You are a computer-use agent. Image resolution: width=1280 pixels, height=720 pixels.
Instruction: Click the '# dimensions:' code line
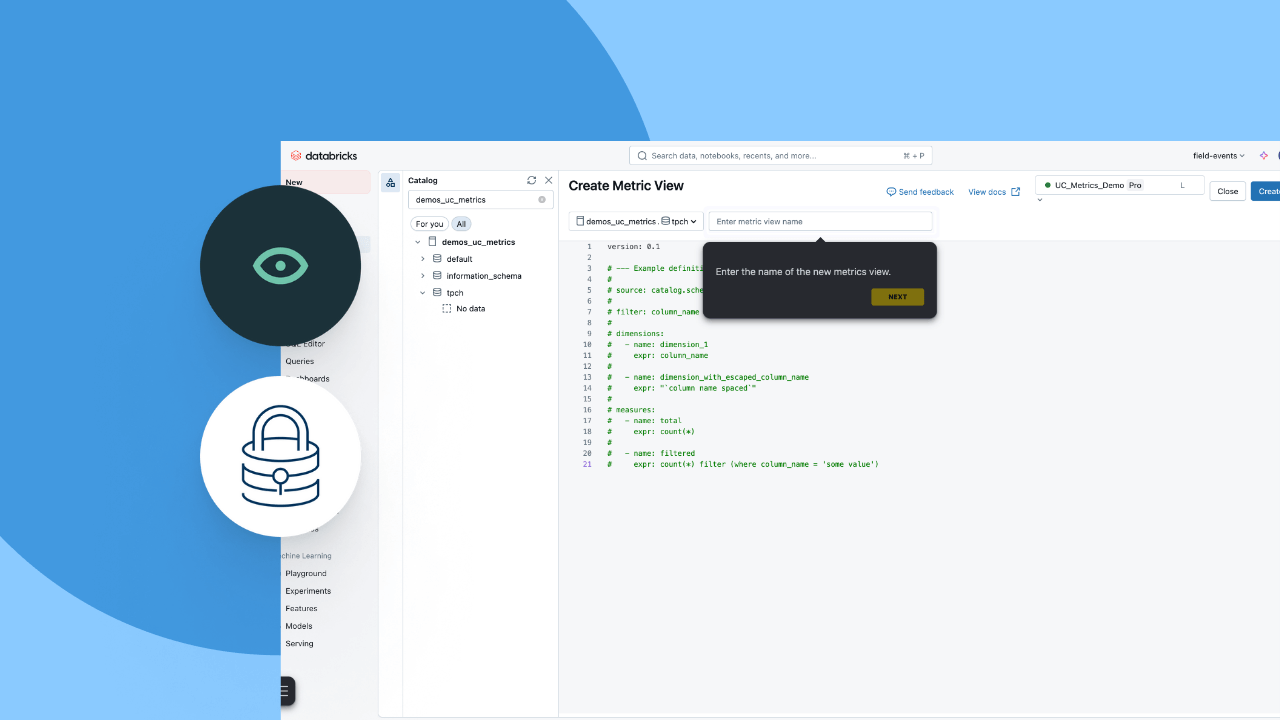tap(636, 333)
